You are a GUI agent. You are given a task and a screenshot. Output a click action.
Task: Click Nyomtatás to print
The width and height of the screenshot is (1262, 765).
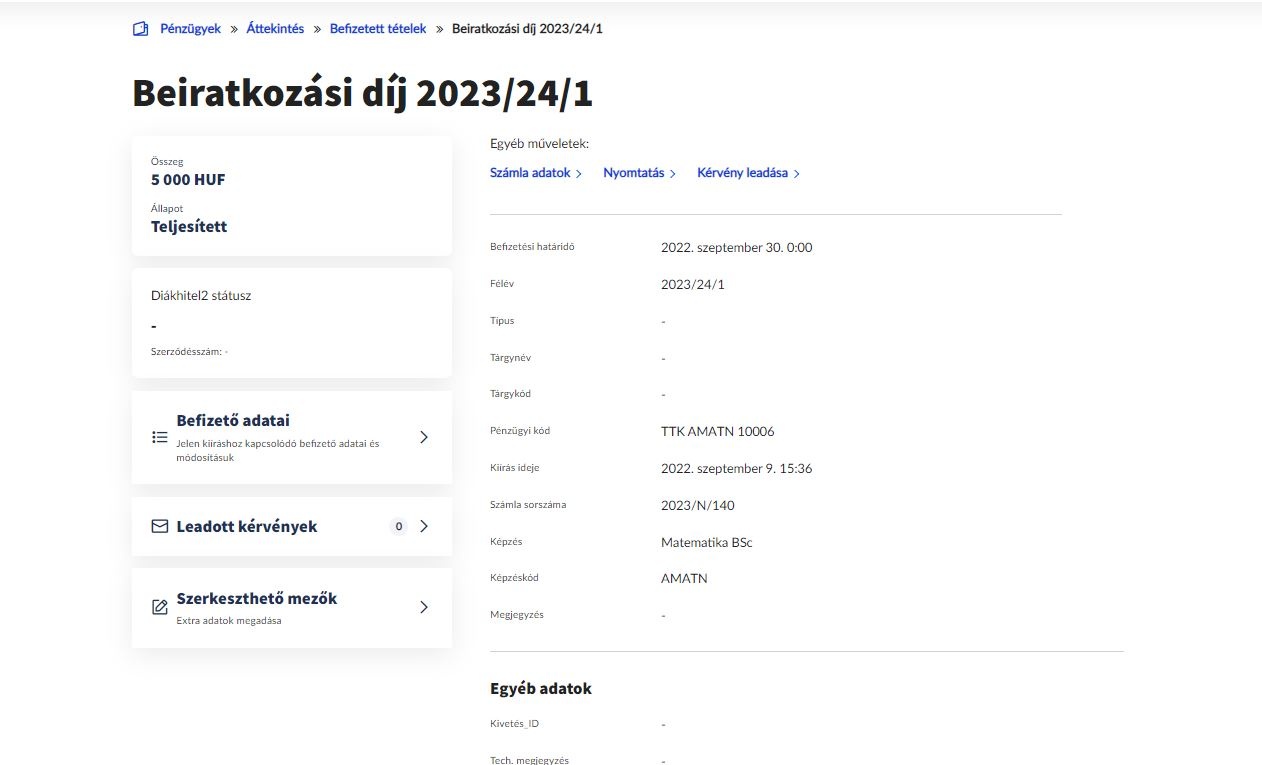640,173
